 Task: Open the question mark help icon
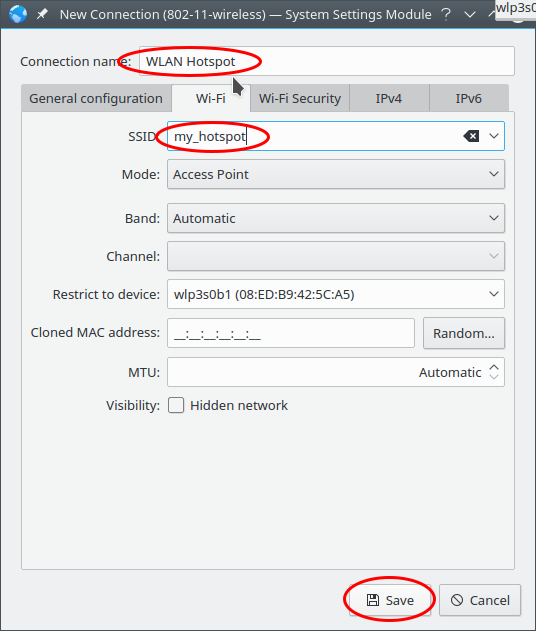click(x=446, y=14)
